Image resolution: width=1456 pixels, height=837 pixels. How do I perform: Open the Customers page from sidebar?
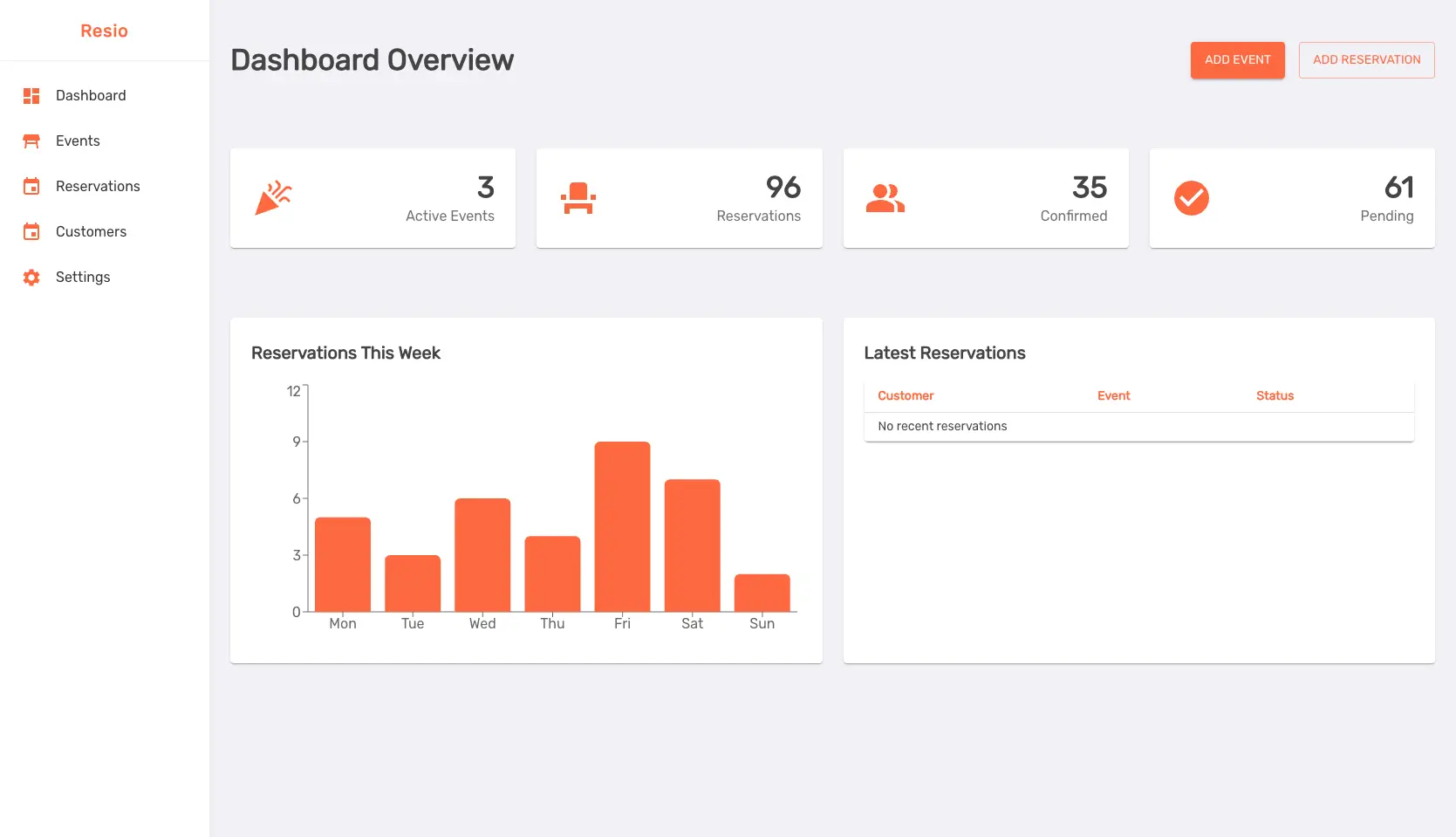(91, 232)
